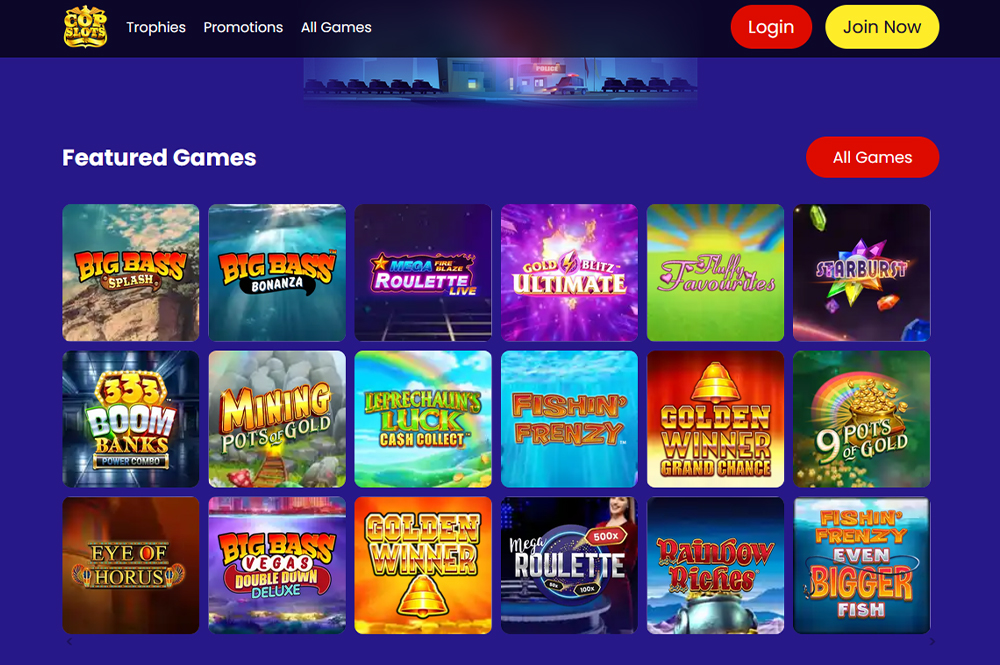Open 333 Boom Banks Power Combo
Viewport: 1000px width, 665px height.
coord(131,419)
